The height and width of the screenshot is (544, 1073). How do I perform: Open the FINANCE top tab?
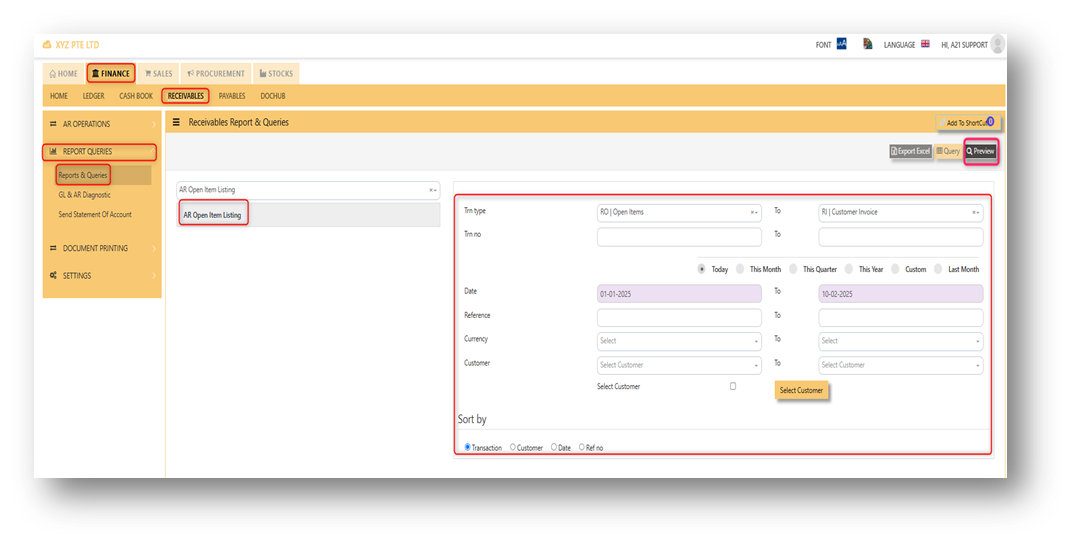click(x=111, y=73)
